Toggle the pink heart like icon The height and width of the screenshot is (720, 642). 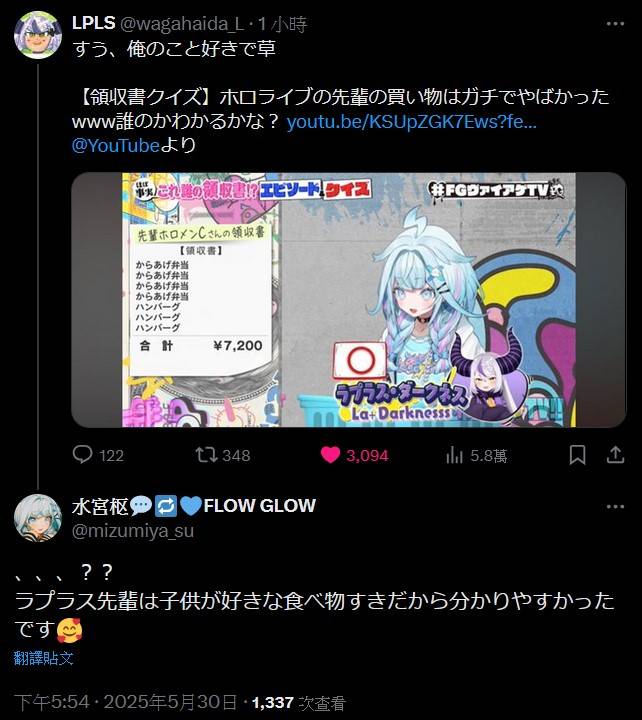330,455
